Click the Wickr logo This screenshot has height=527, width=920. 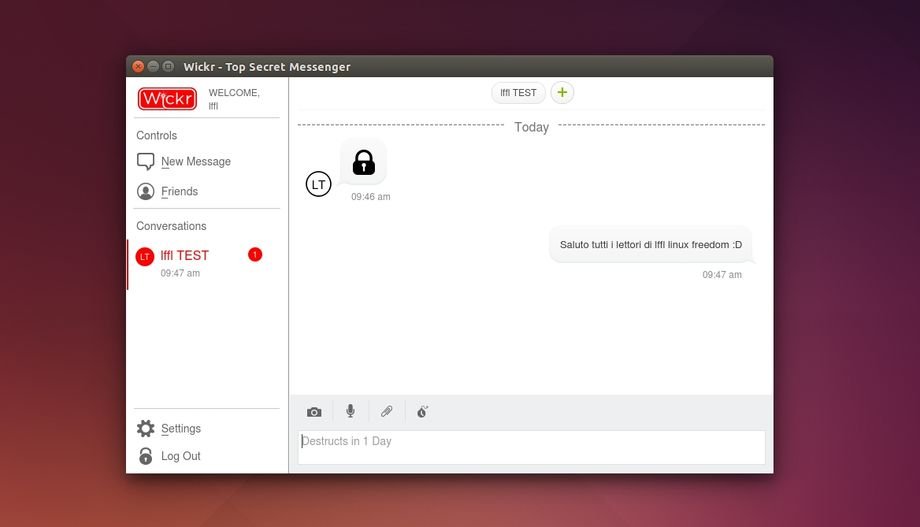[x=167, y=99]
